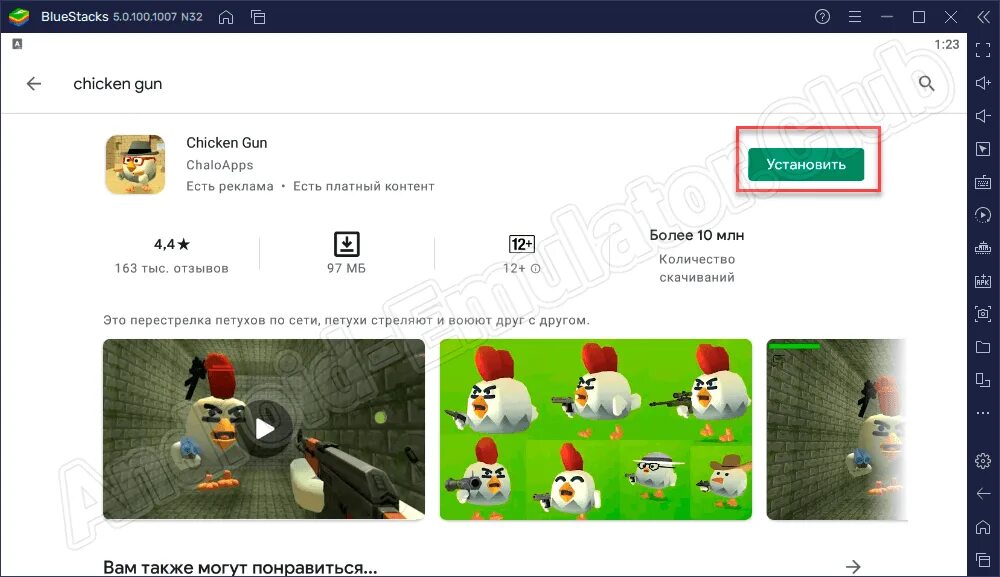1000x577 pixels.
Task: Go to Android home using sidebar home icon
Action: coord(983,527)
